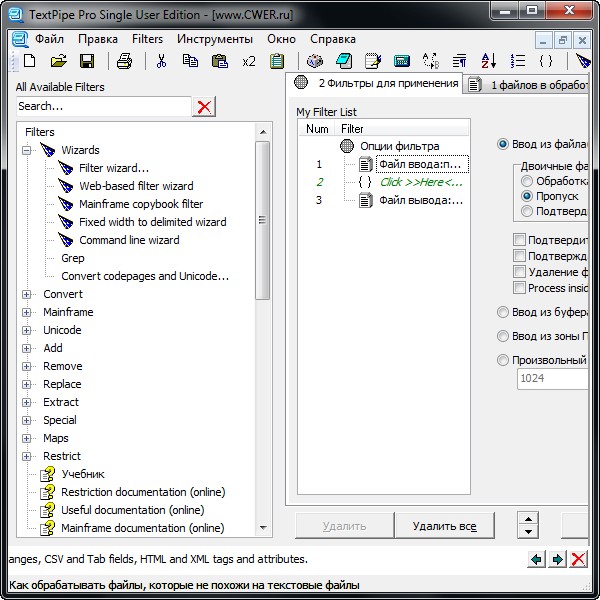Screen dimensions: 600x600
Task: Click the green left arrow icon
Action: 537,559
